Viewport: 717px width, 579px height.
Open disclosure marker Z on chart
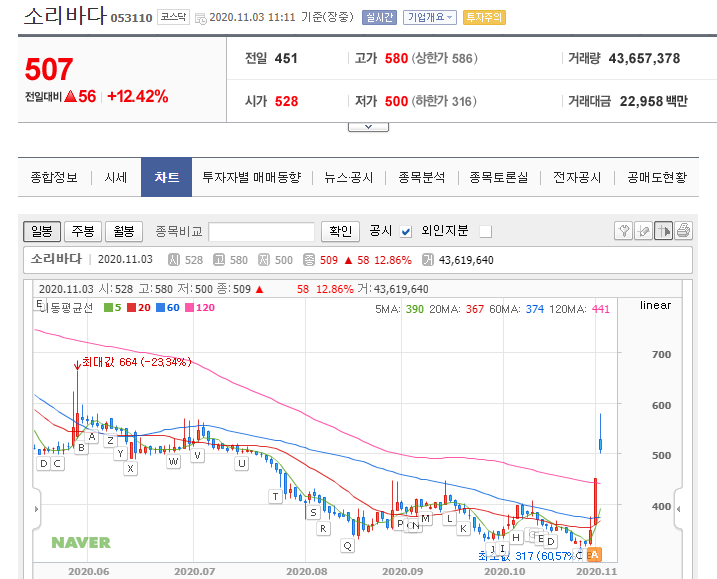[110, 441]
